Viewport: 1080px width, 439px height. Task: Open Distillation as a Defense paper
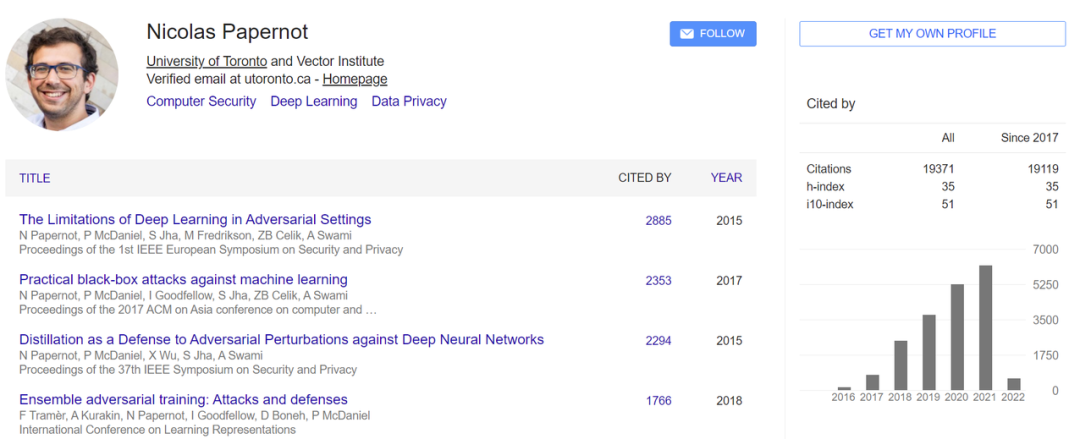pos(281,339)
